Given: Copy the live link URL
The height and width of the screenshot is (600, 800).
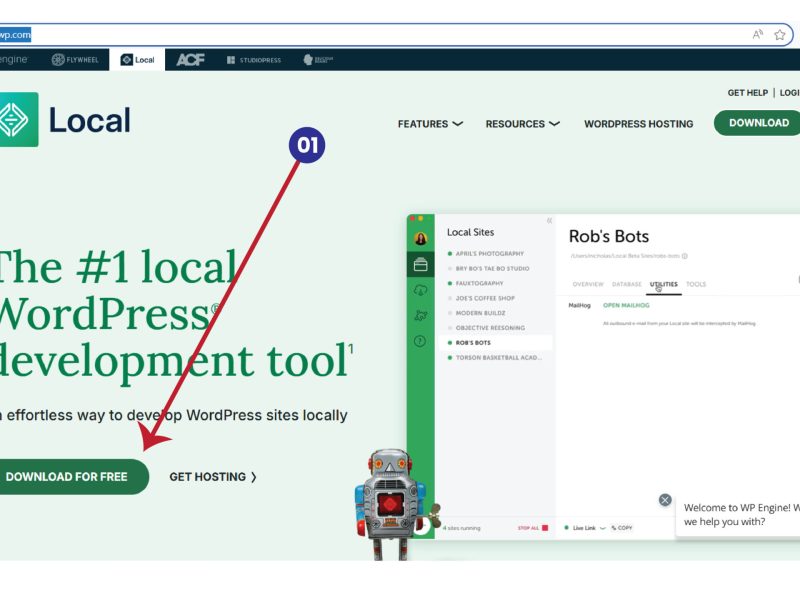Looking at the screenshot, I should coord(622,528).
